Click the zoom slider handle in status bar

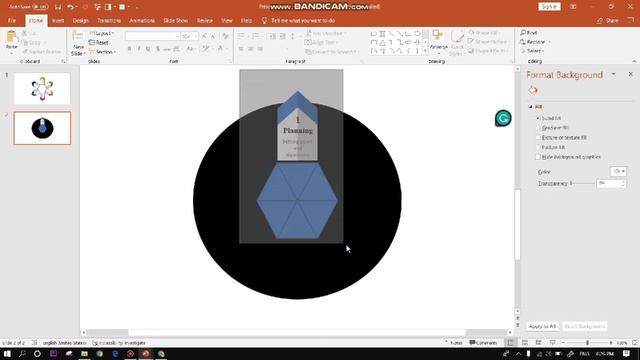click(587, 343)
